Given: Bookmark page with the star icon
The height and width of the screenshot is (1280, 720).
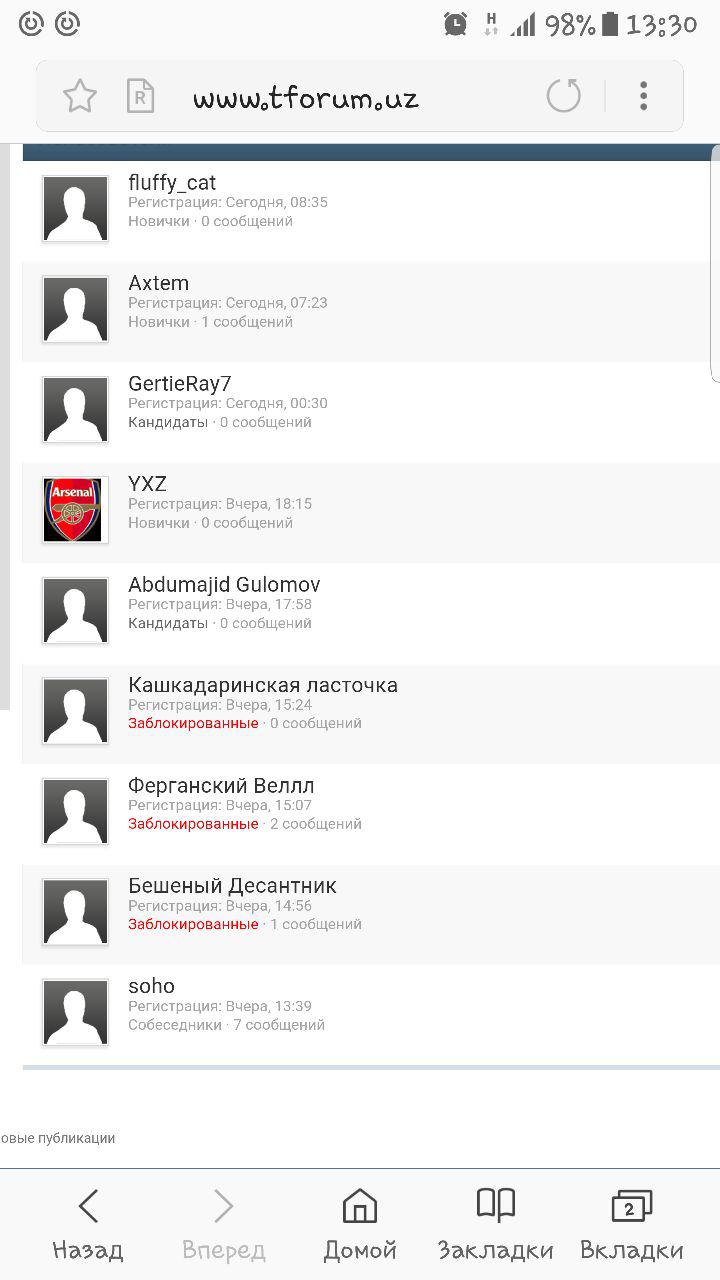Looking at the screenshot, I should tap(80, 96).
